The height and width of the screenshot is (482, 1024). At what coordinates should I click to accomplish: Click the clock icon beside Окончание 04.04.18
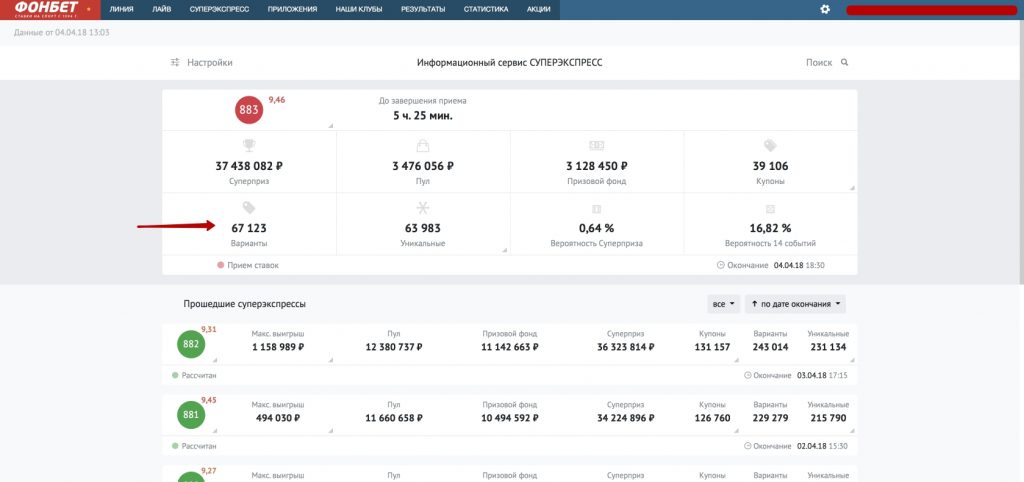pos(720,266)
